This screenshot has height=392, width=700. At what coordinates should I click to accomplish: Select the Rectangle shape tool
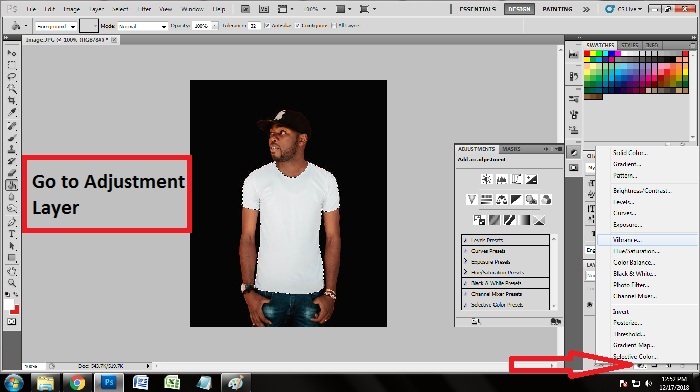pyautogui.click(x=12, y=258)
